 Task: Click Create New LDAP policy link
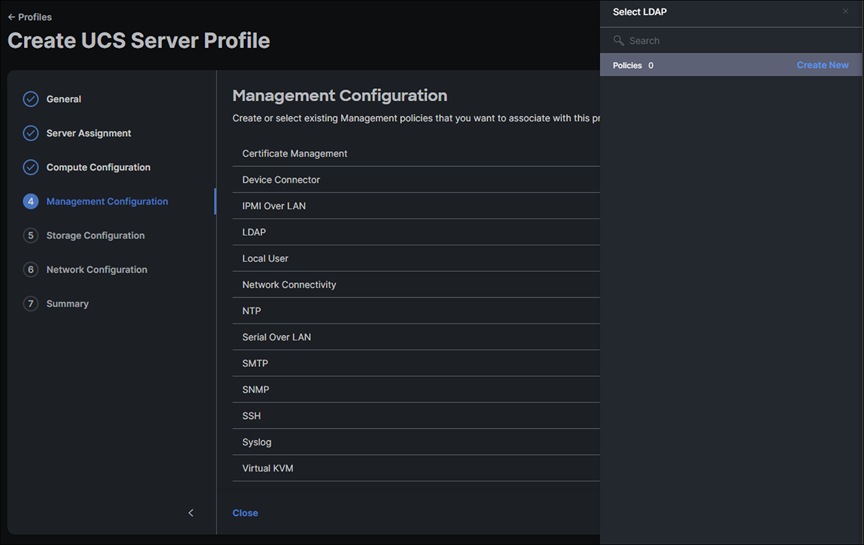point(822,65)
